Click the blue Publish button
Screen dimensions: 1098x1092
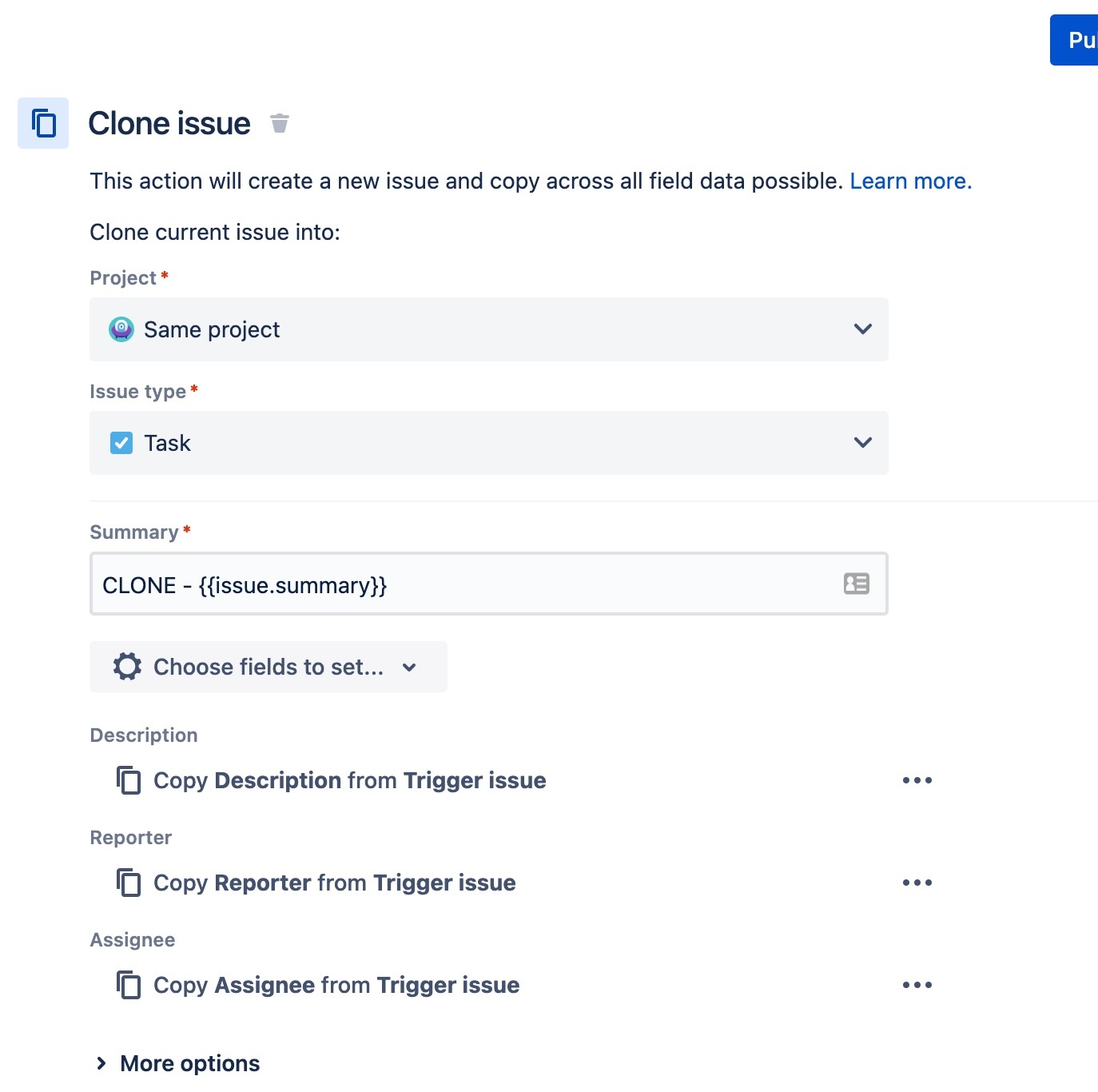[1076, 40]
